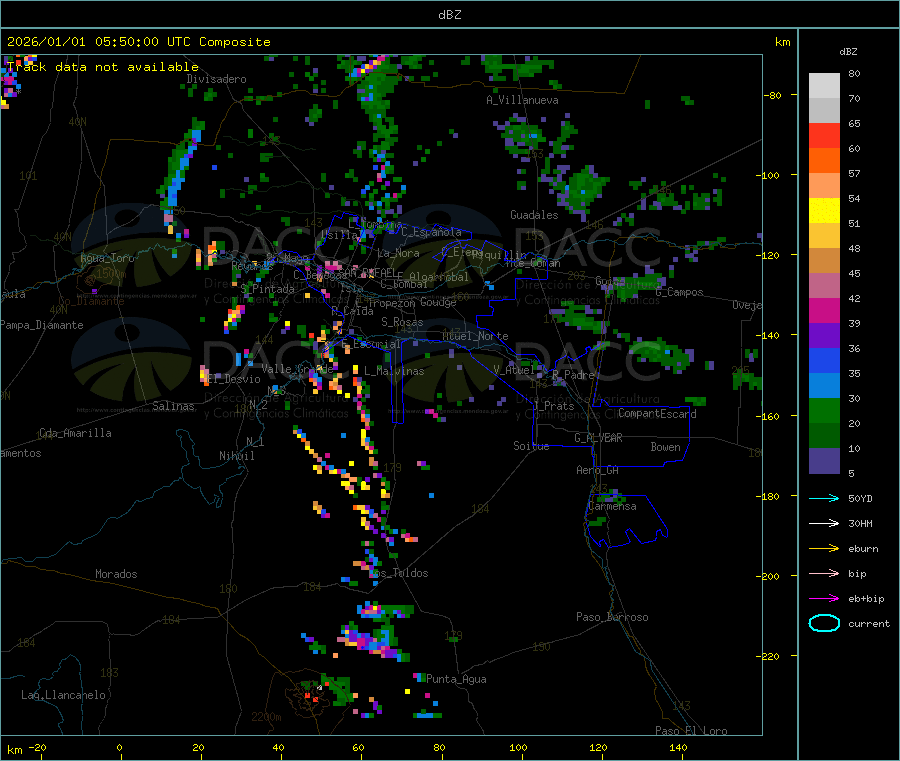Click the Atuel_Norte map label
Viewport: 900px width, 761px height.
(475, 336)
